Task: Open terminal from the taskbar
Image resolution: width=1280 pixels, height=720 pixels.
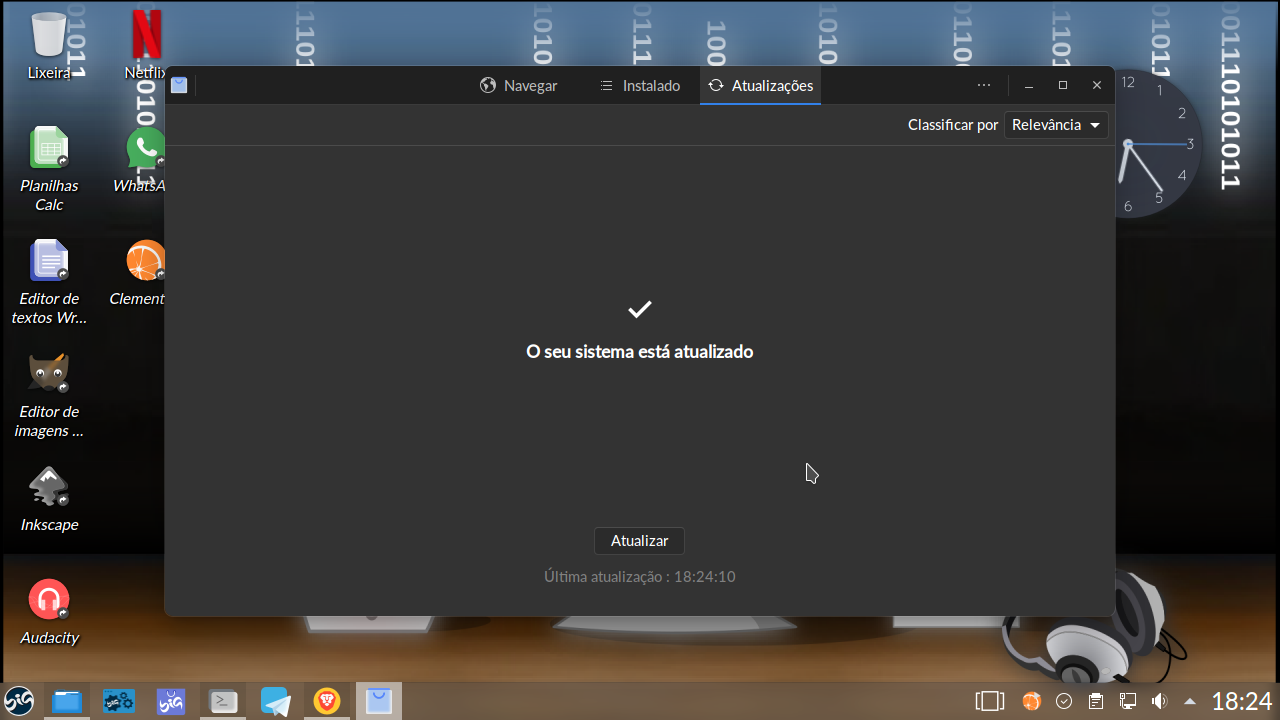Action: (223, 701)
